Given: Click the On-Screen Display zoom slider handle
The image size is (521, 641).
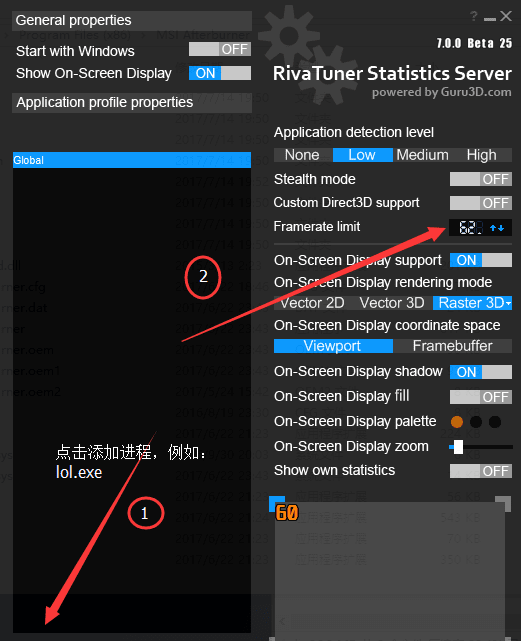Looking at the screenshot, I should pyautogui.click(x=458, y=447).
